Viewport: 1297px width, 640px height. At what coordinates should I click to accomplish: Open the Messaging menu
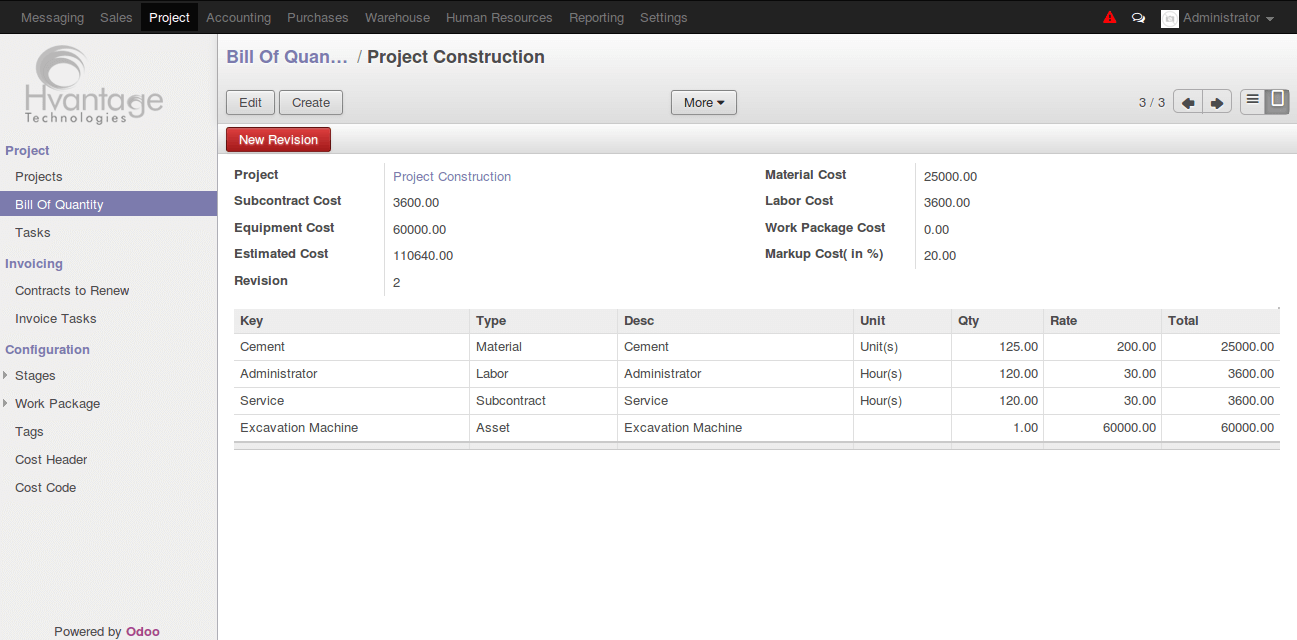pyautogui.click(x=52, y=17)
